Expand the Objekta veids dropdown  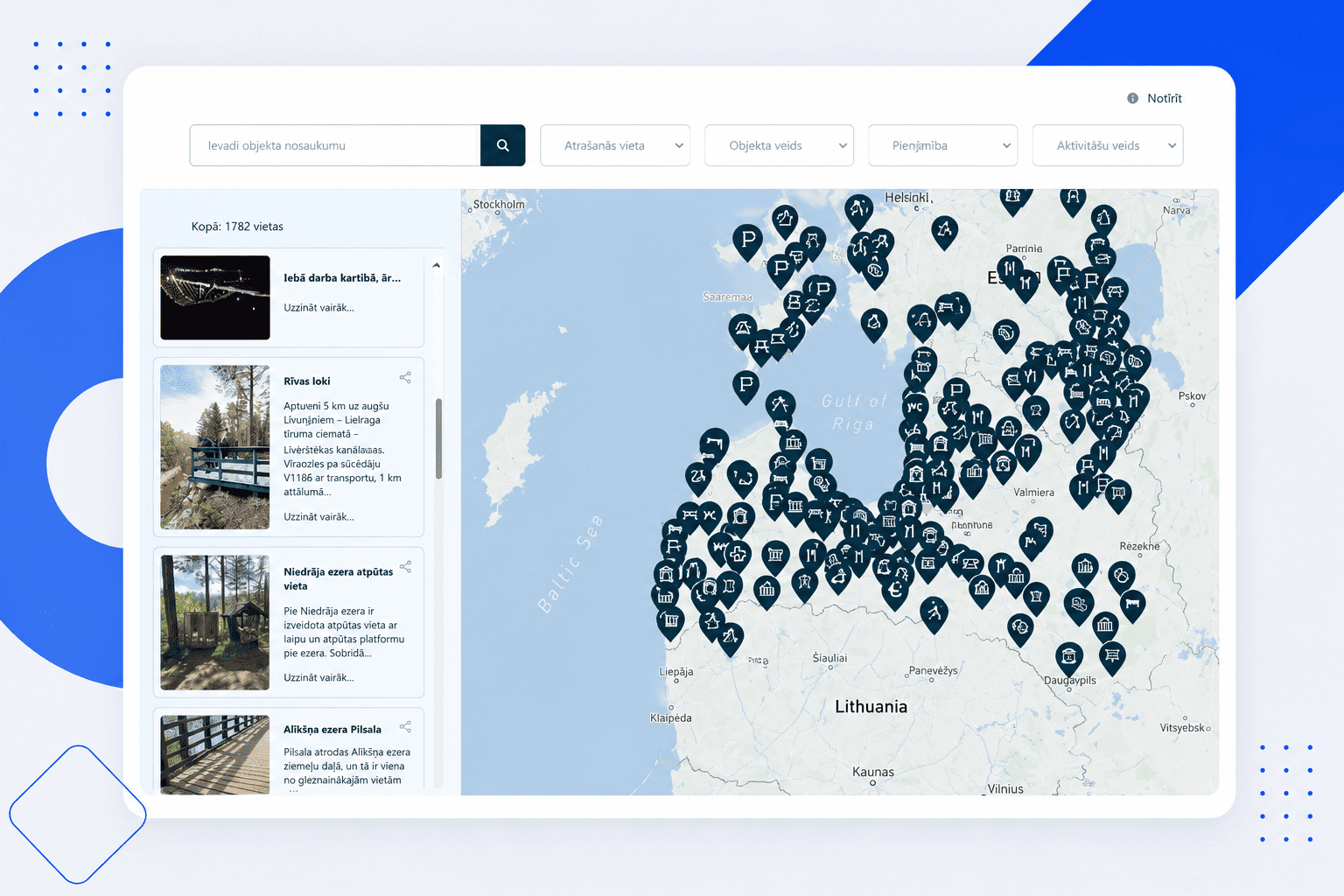(x=779, y=145)
